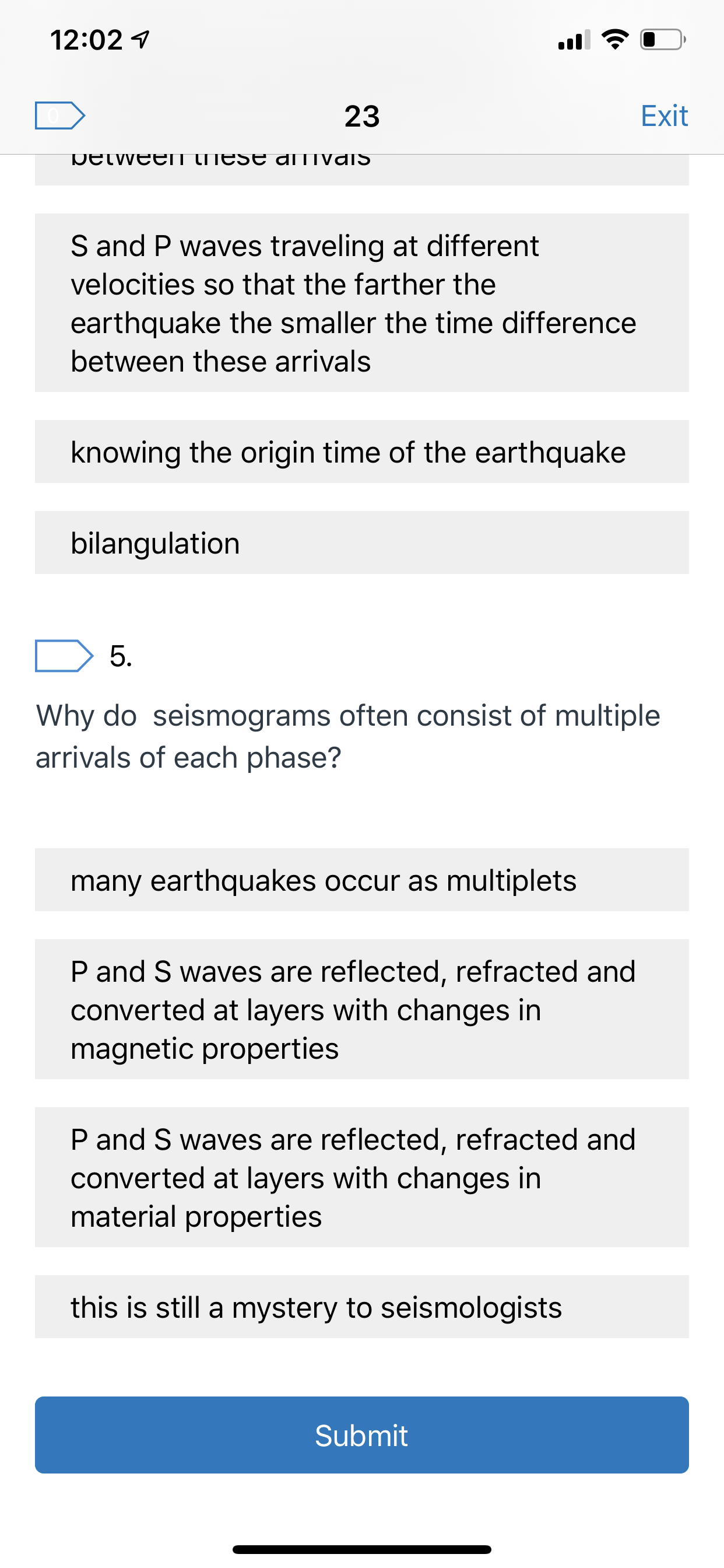Screen dimensions: 724x1568
Task: Tap the location arrow beside the clock
Action: [x=140, y=40]
